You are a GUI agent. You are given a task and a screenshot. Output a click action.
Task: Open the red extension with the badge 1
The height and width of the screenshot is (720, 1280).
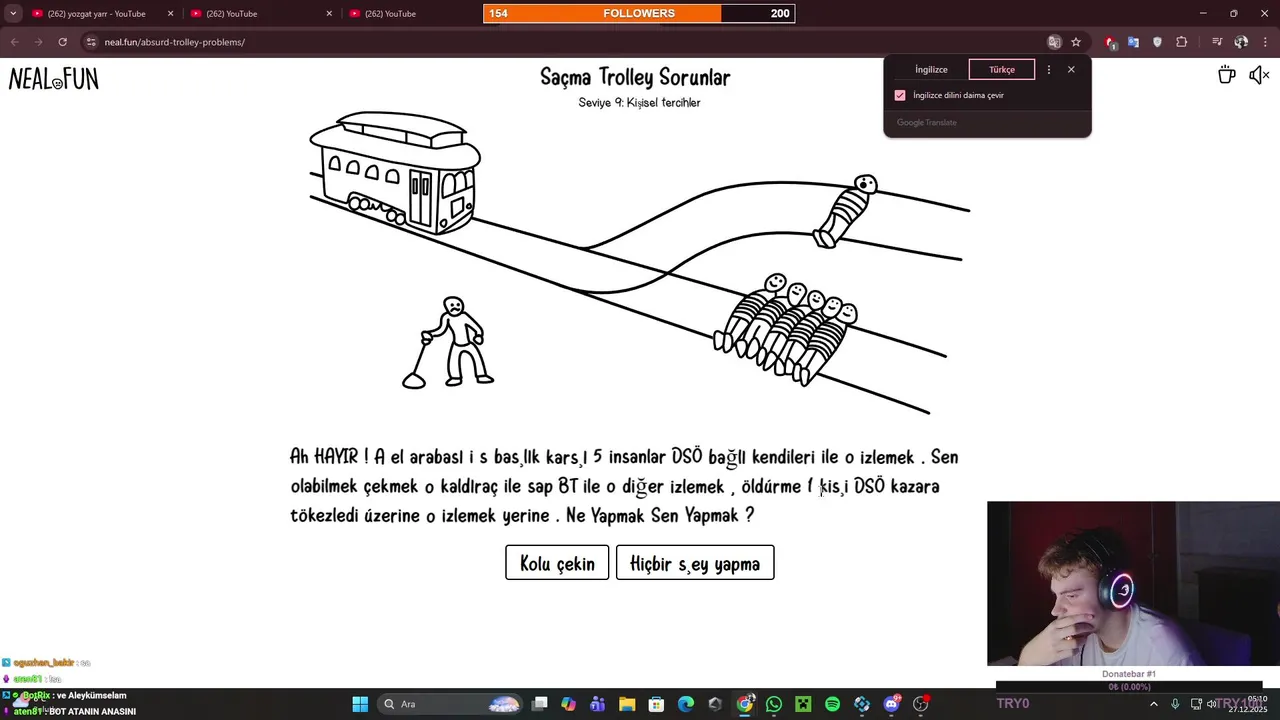pos(1110,42)
